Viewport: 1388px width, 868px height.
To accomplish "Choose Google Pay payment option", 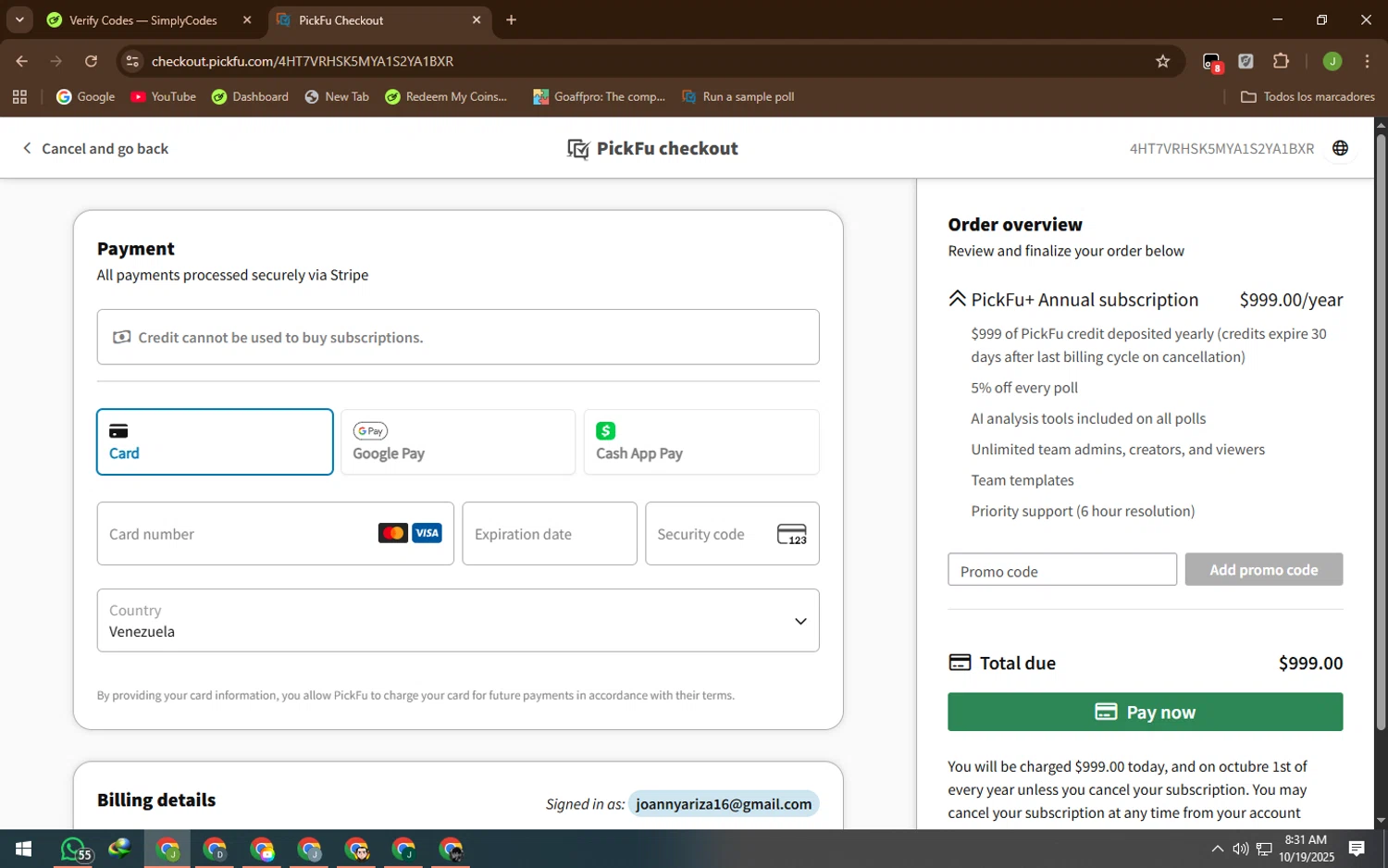I will (458, 442).
